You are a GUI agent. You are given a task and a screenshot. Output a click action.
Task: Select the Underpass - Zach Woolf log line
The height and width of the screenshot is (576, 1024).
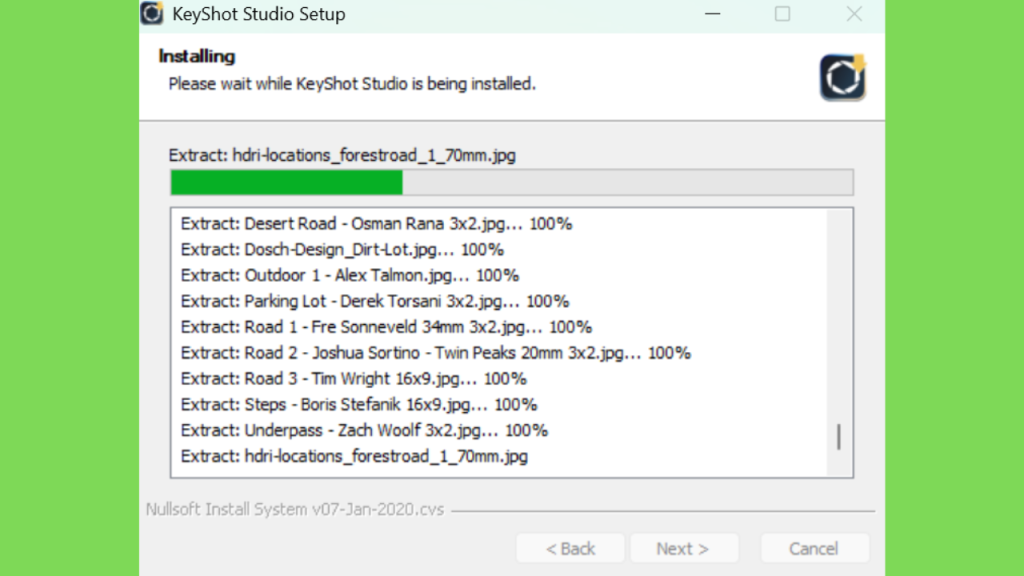point(364,431)
